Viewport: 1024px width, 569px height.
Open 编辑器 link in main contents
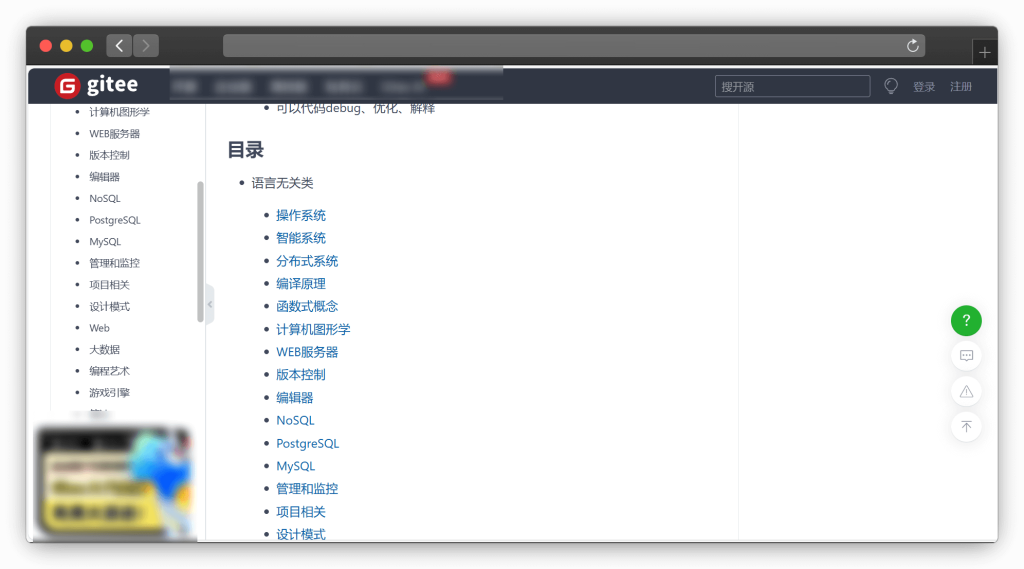coord(295,397)
